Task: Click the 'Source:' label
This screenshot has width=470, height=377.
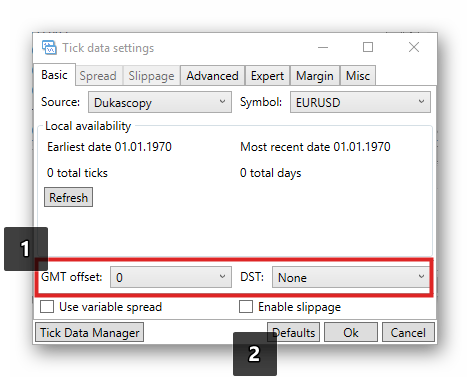Action: pos(60,102)
